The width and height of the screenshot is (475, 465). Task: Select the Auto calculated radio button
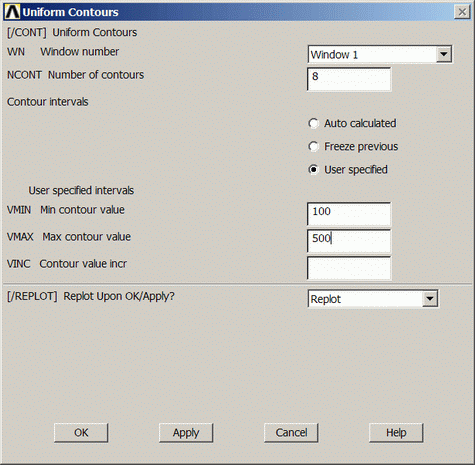pos(313,123)
